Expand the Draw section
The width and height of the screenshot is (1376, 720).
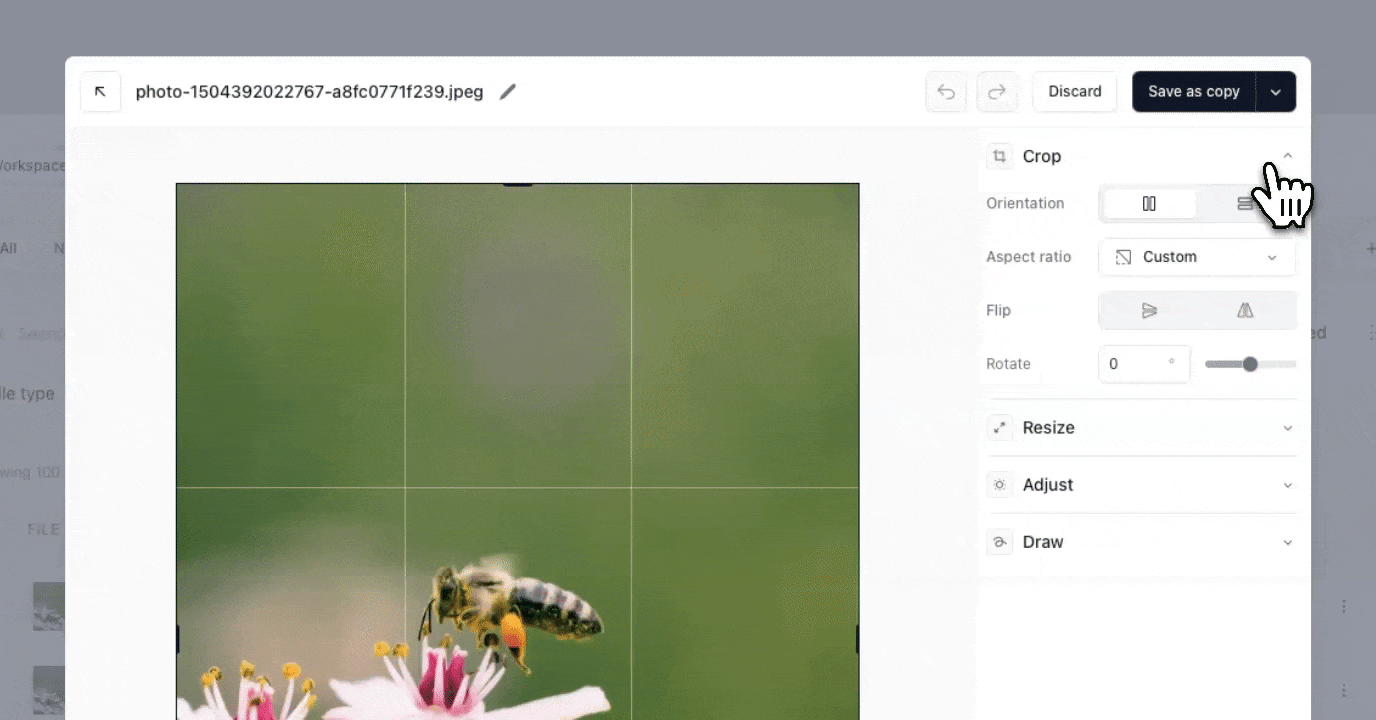point(1287,541)
